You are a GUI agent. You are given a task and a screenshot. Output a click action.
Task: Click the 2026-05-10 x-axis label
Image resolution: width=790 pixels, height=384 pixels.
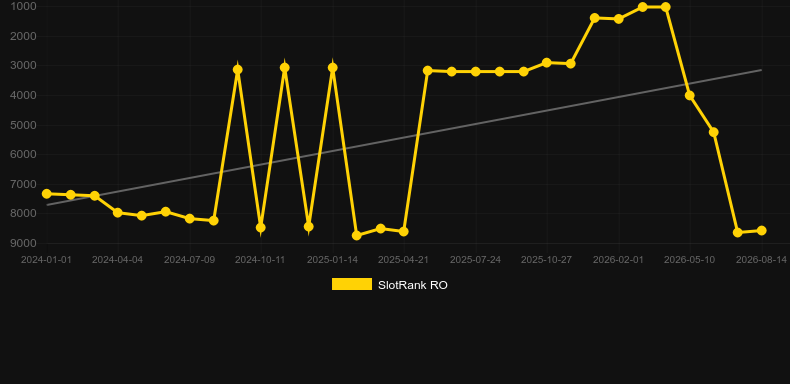[689, 260]
